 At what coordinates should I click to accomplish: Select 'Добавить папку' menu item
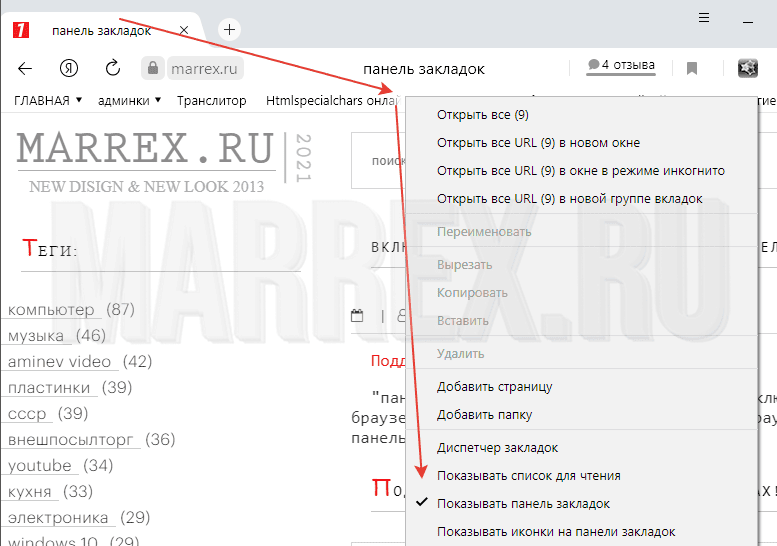click(582, 415)
